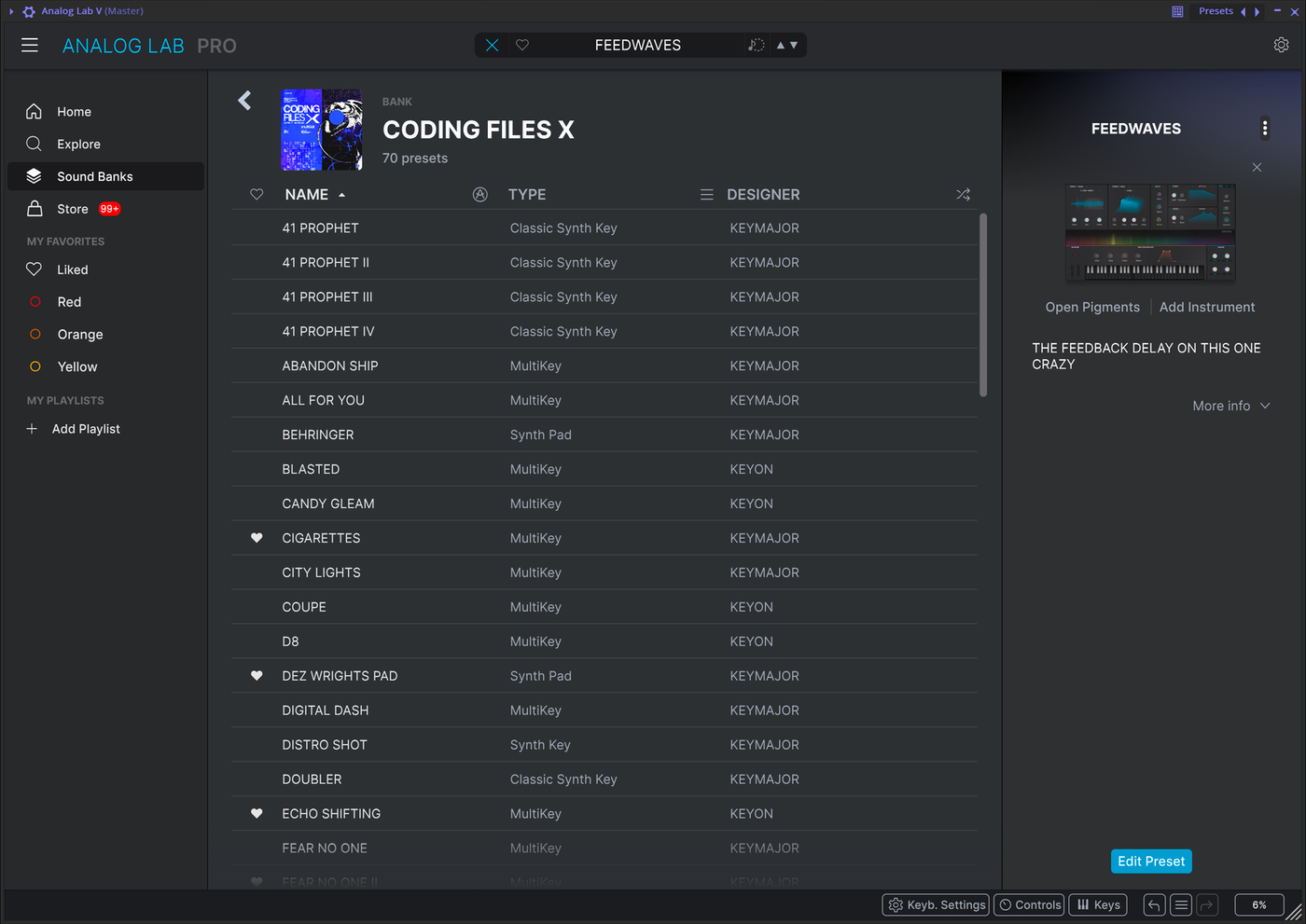The height and width of the screenshot is (924, 1306).
Task: Unlike the CIGARETTES preset heart
Action: [x=257, y=538]
